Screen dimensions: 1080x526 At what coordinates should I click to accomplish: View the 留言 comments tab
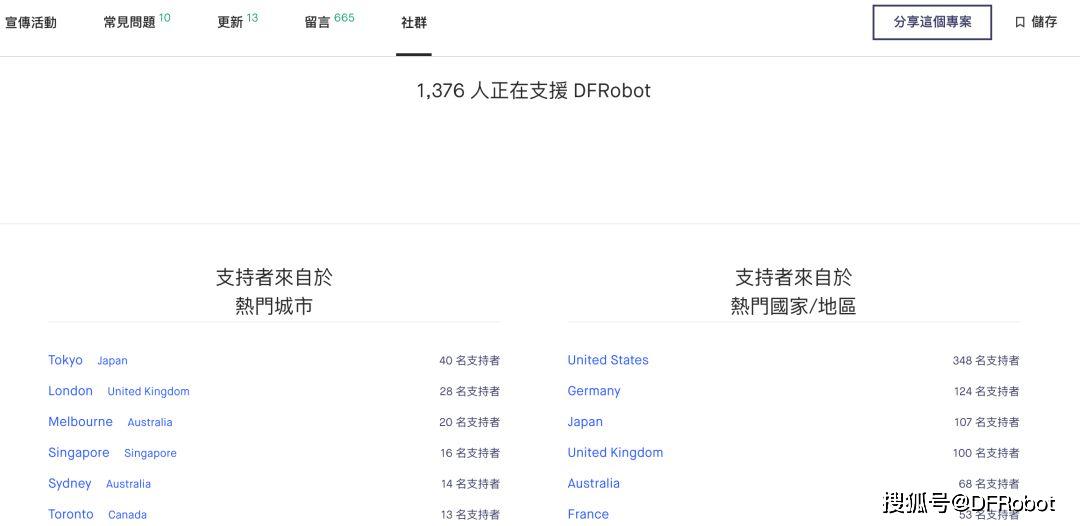(318, 23)
